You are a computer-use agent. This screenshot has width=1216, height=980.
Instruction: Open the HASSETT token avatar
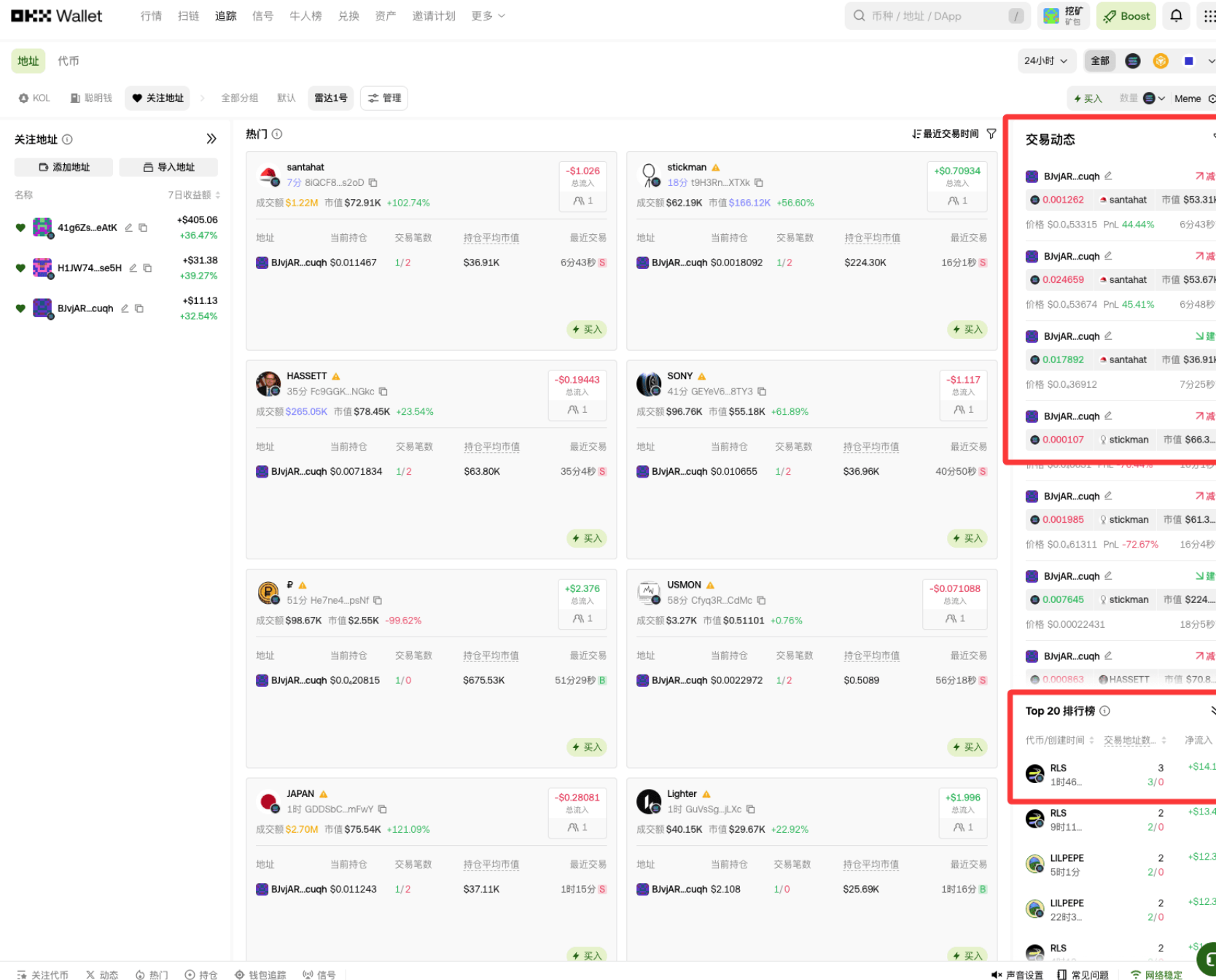click(x=268, y=384)
